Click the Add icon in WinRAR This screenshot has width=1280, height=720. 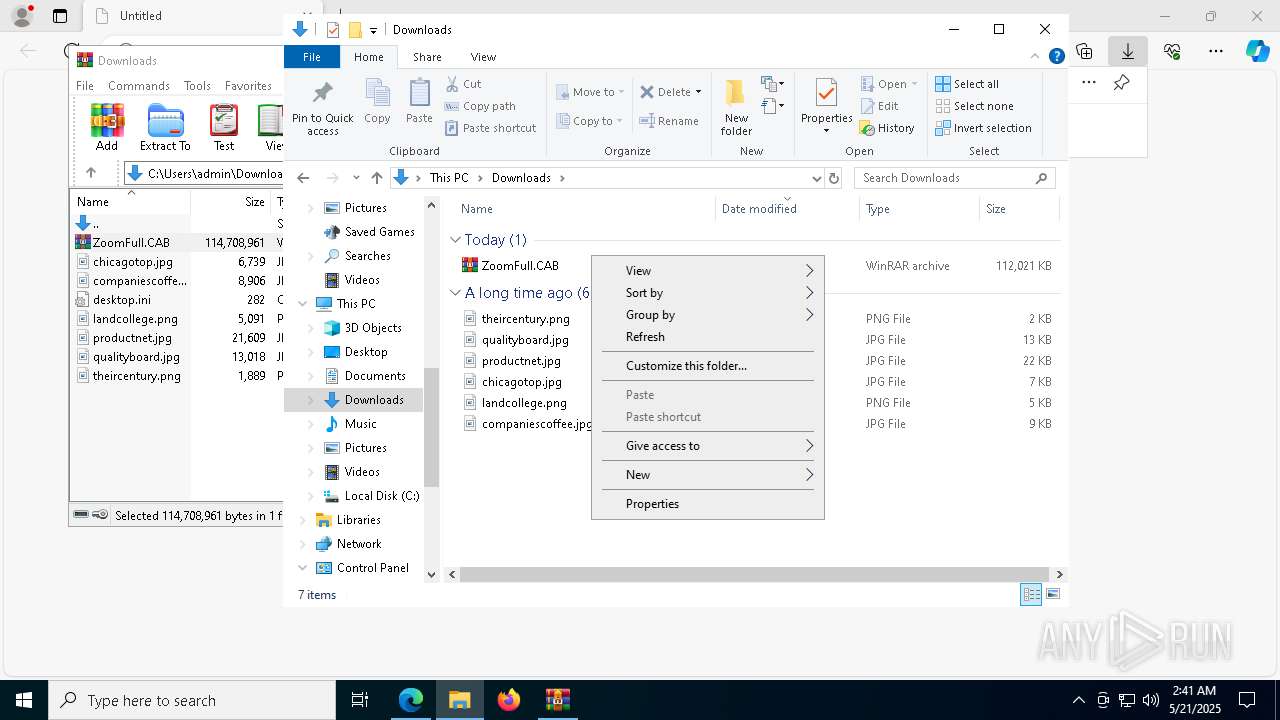click(107, 127)
